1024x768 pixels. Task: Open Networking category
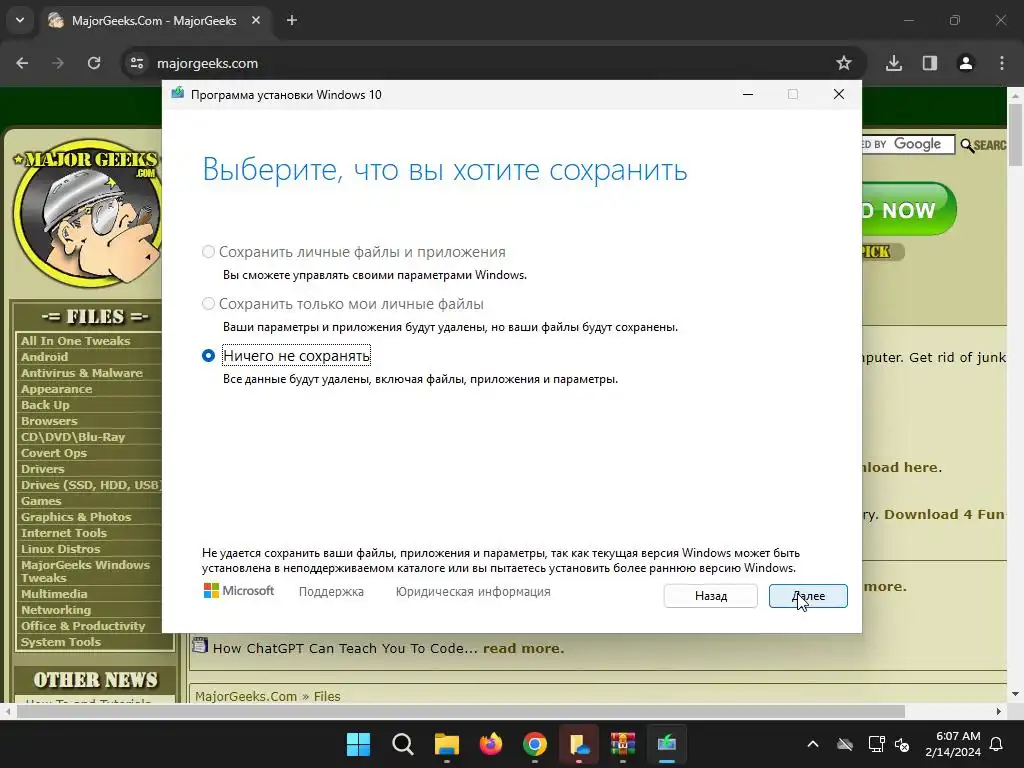[x=56, y=610]
